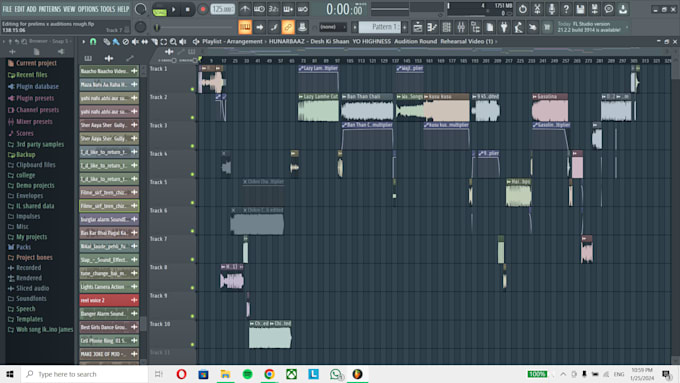Toggle mute LED on Track 3
680x383 pixels.
click(x=192, y=146)
